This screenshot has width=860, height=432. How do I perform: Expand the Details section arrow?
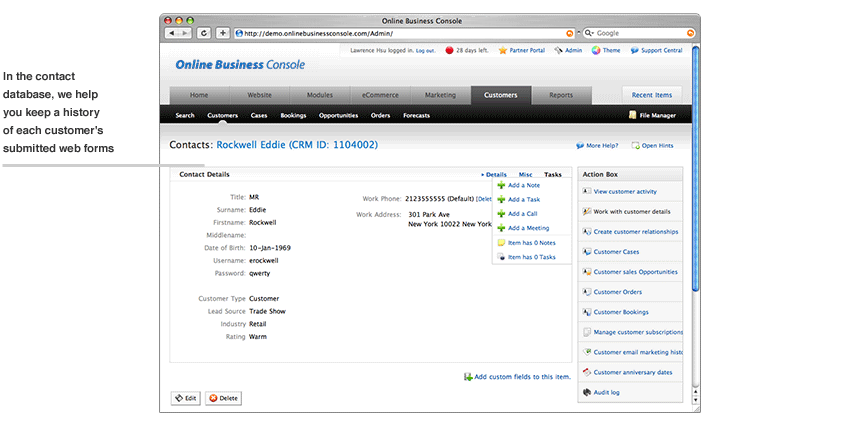point(482,174)
